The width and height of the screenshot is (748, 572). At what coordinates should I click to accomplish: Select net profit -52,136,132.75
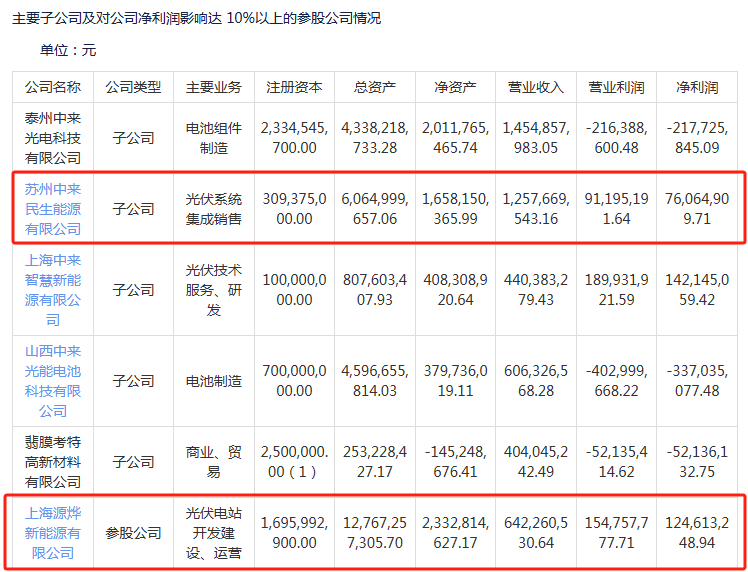coord(697,462)
